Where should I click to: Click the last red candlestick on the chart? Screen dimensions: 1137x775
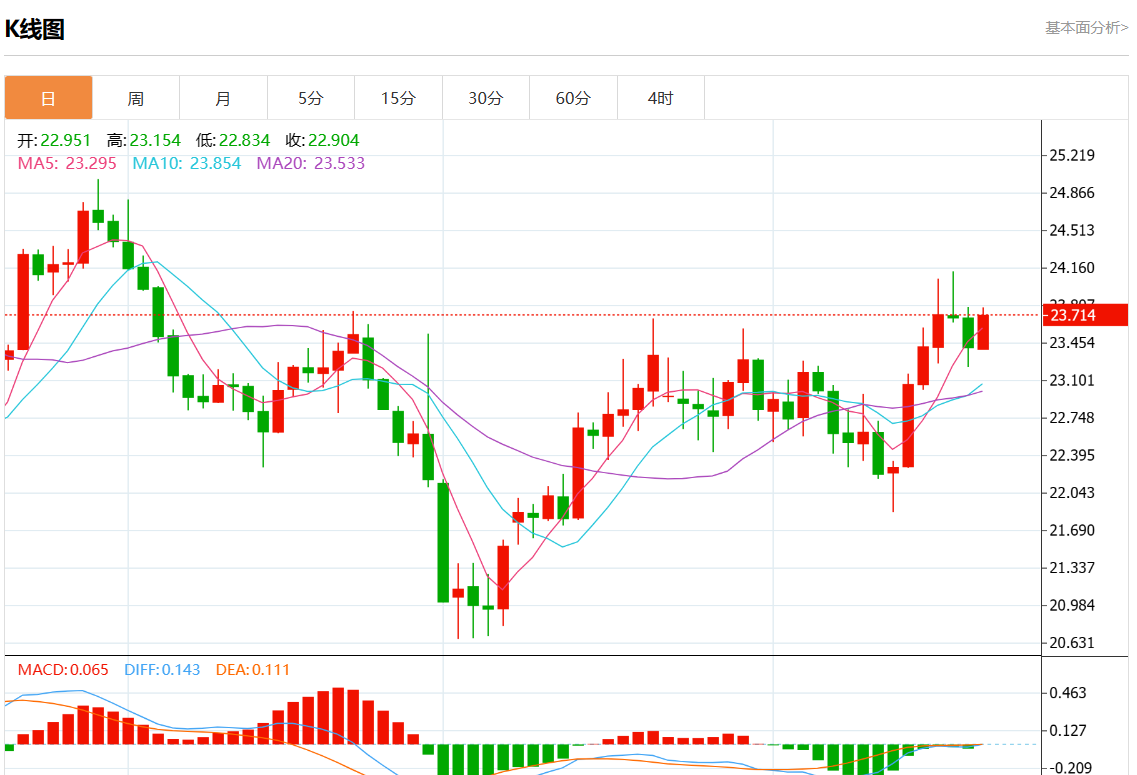point(983,332)
